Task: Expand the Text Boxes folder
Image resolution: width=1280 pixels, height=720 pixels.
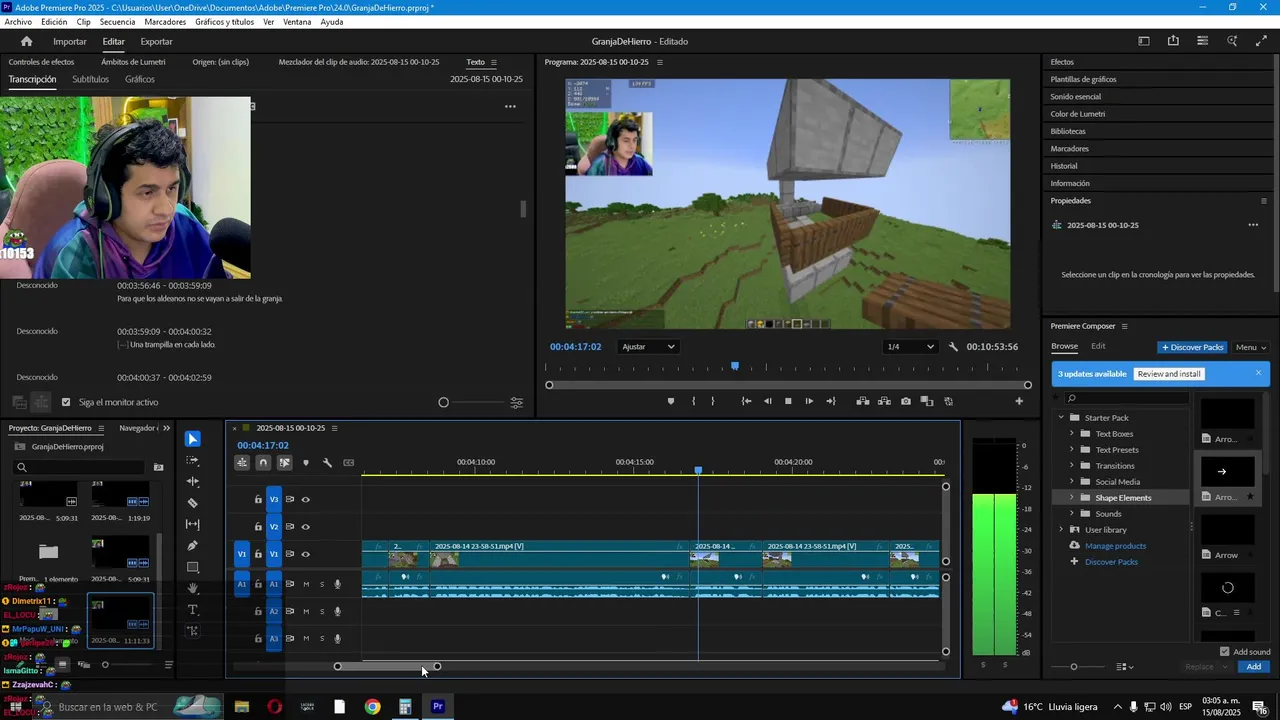Action: (x=1072, y=434)
